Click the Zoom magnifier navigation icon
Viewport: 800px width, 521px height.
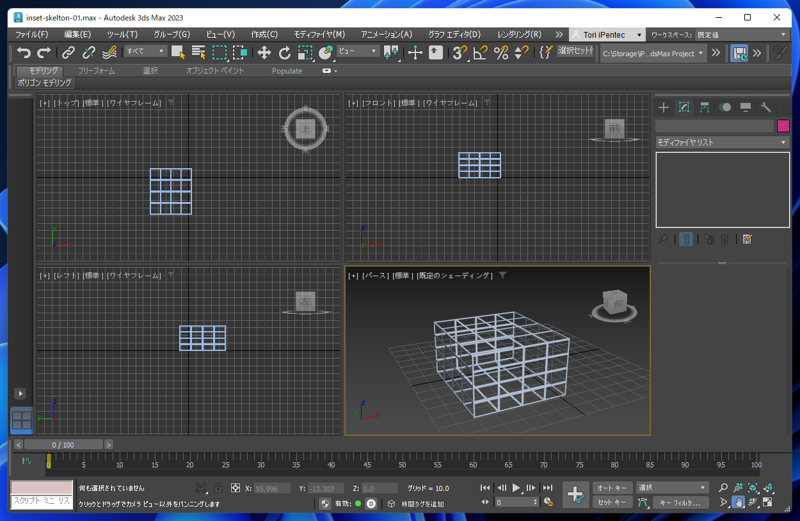click(x=723, y=488)
